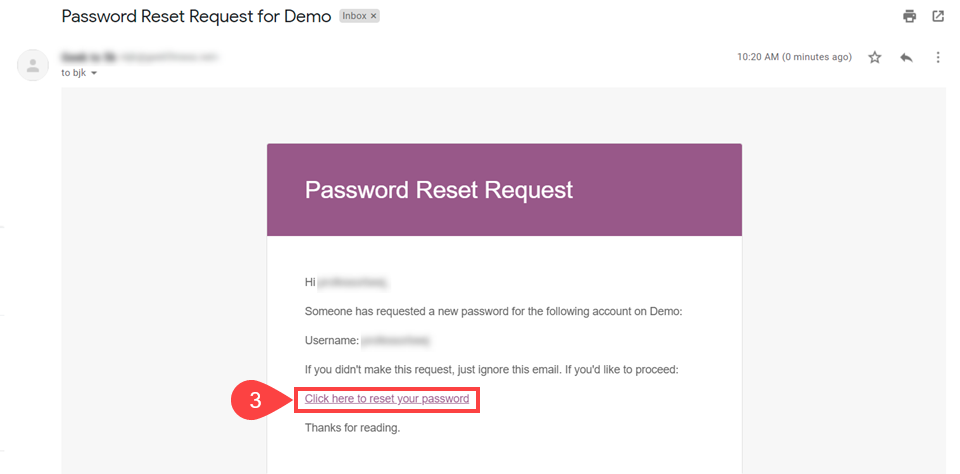Click the 'Thanks for reading.' line

pos(352,428)
